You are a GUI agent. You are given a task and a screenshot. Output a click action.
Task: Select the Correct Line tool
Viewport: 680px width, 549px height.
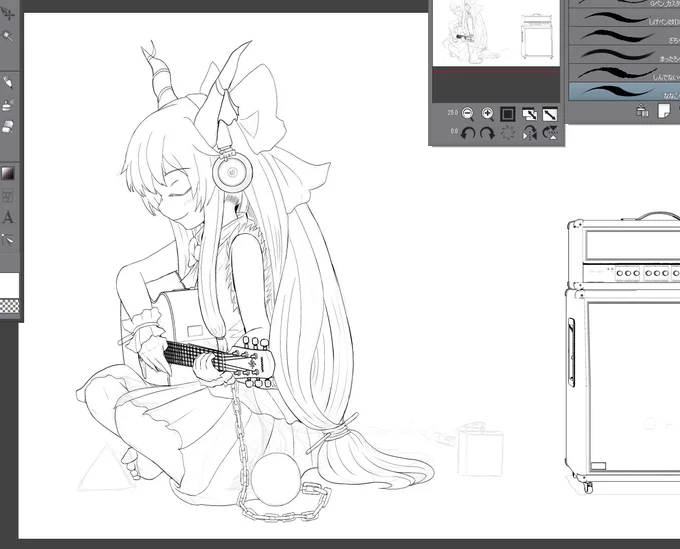pos(7,240)
